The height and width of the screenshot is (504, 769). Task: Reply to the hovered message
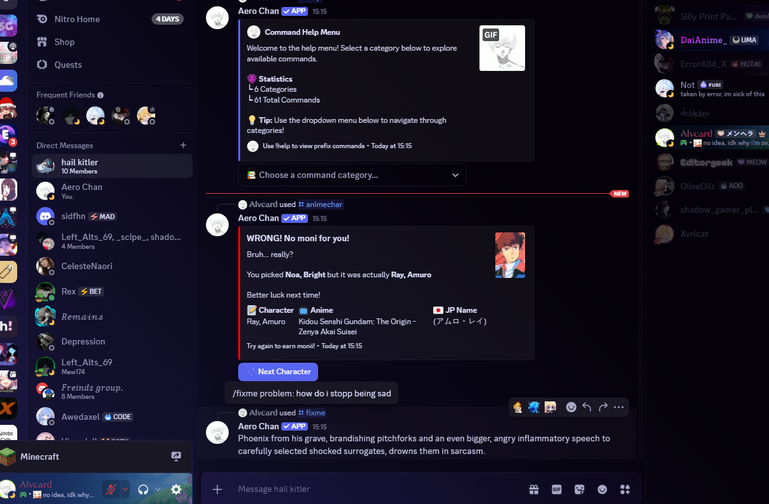(587, 407)
